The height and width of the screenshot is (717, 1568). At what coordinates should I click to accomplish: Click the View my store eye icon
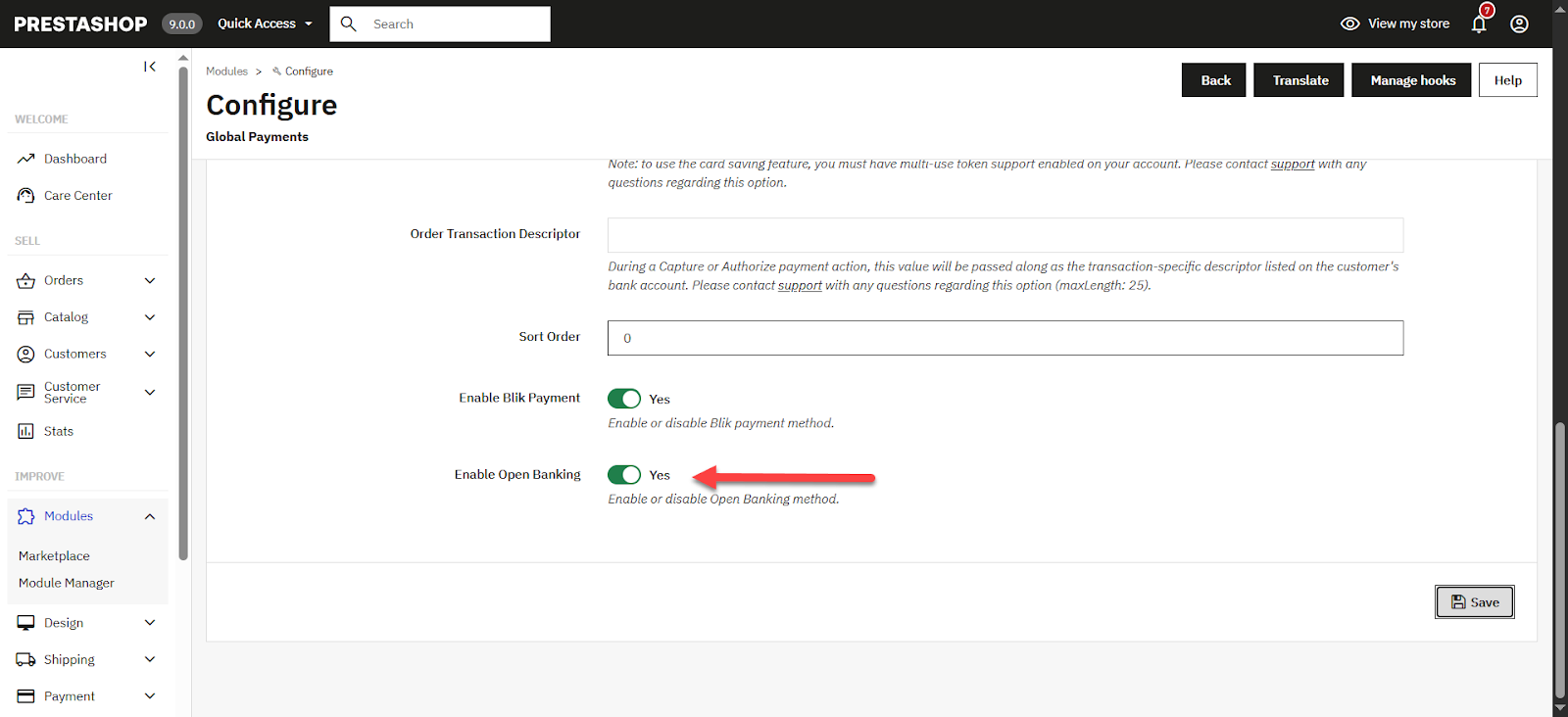1349,24
